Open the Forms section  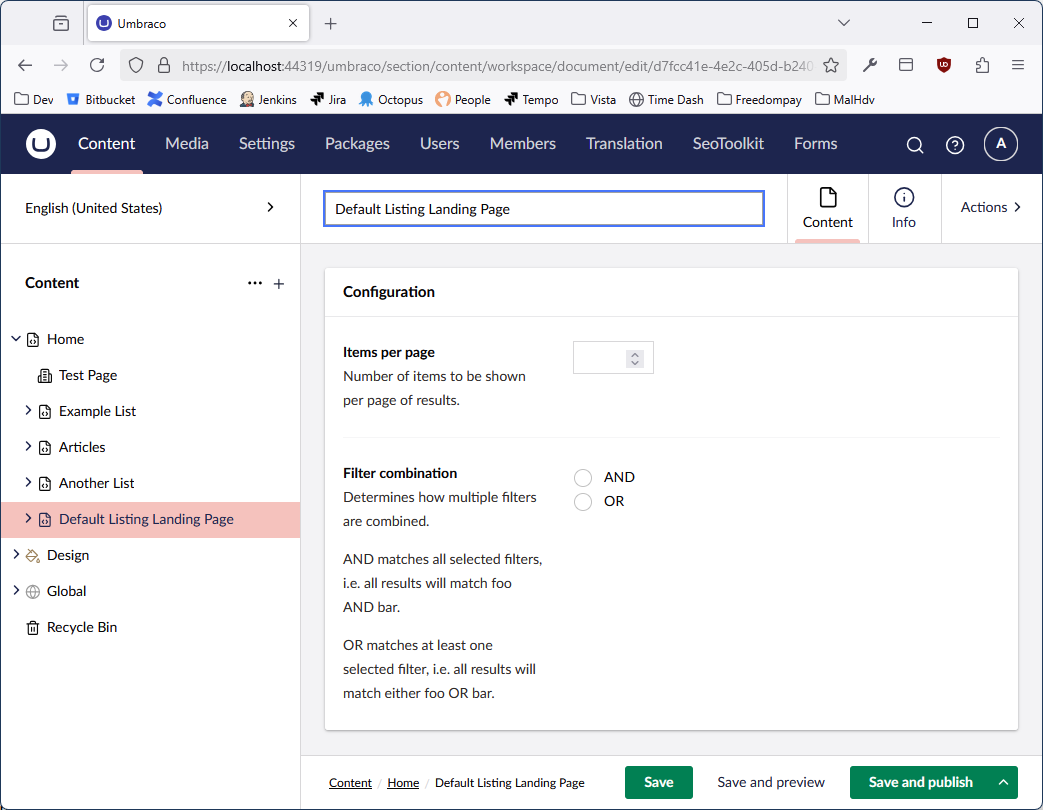[816, 144]
